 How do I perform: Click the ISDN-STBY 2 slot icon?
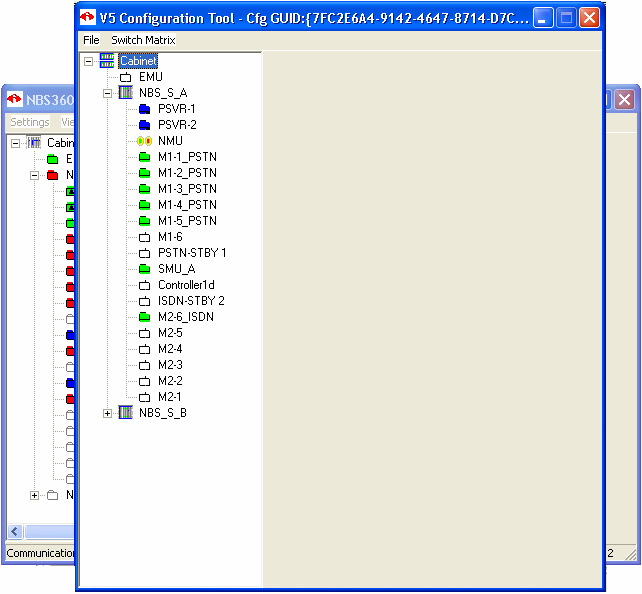145,301
